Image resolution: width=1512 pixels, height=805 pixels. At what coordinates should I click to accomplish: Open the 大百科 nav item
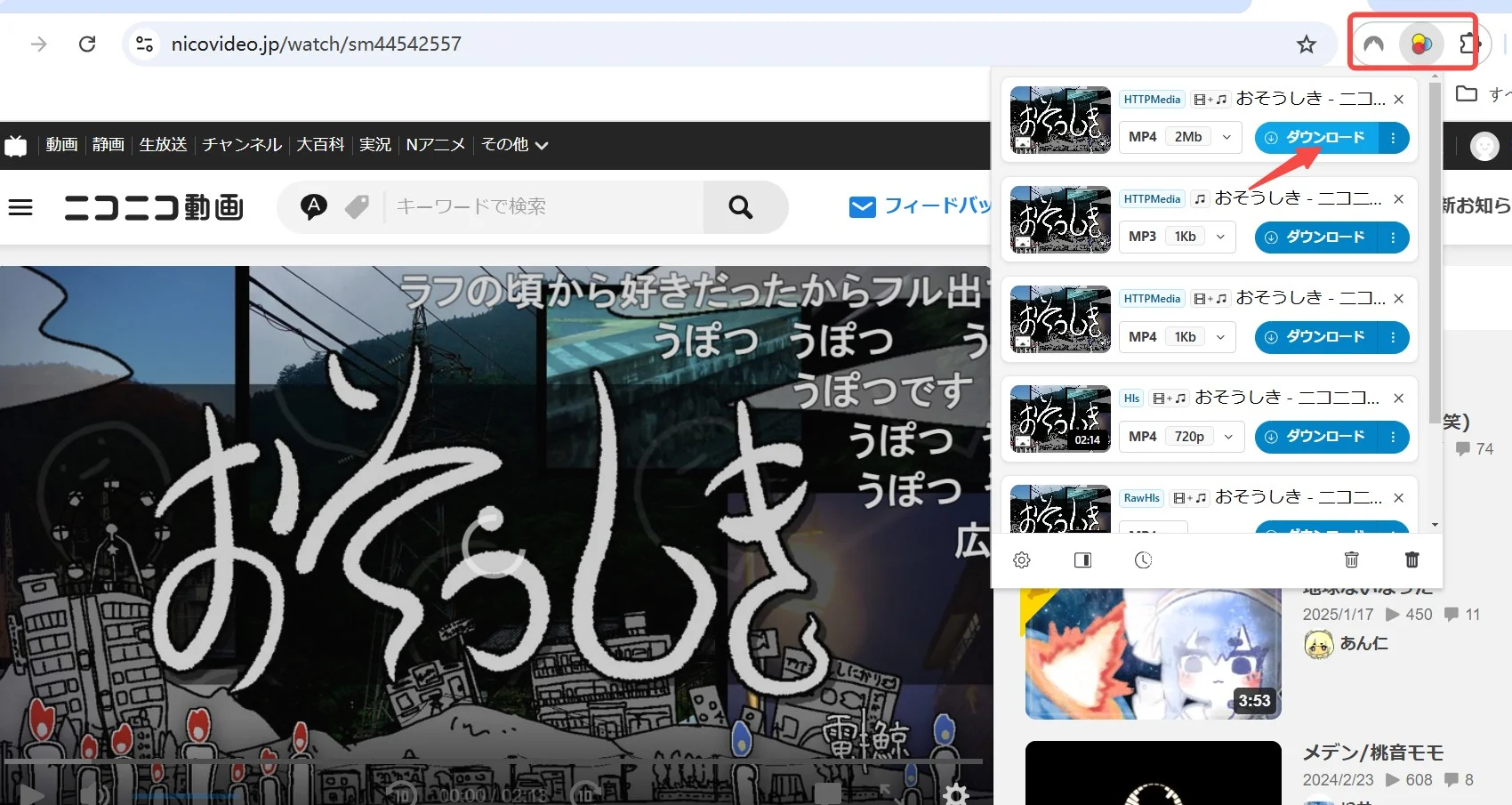[320, 145]
